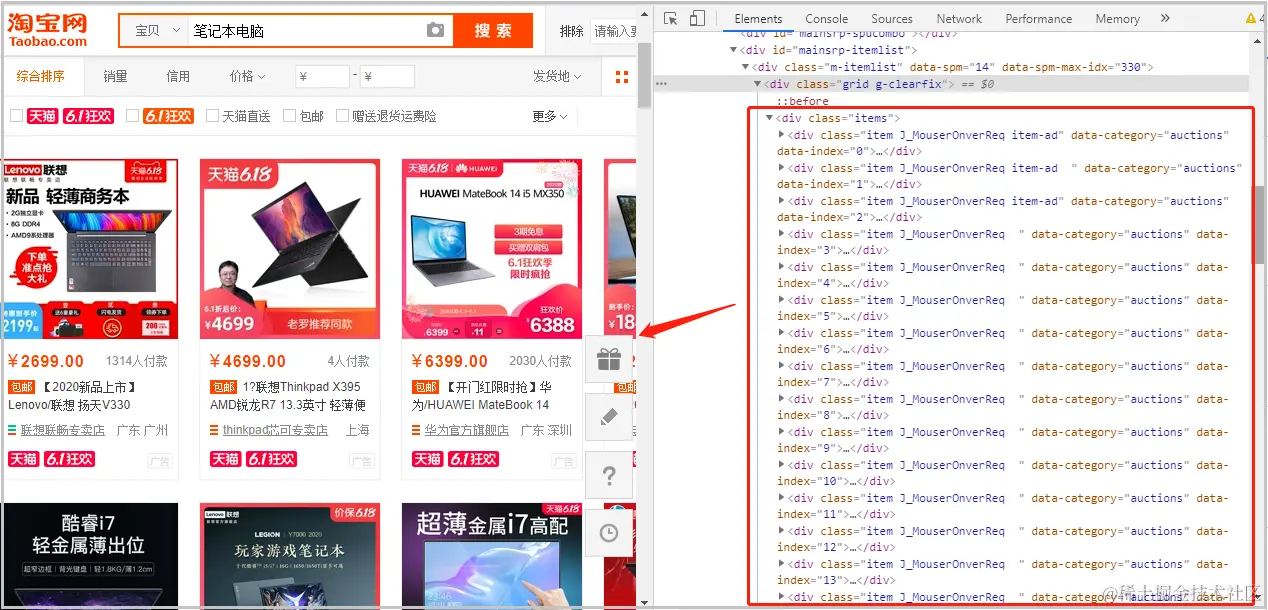Switch to the Network tab in DevTools
Viewport: 1268px width, 610px height.
pos(958,18)
